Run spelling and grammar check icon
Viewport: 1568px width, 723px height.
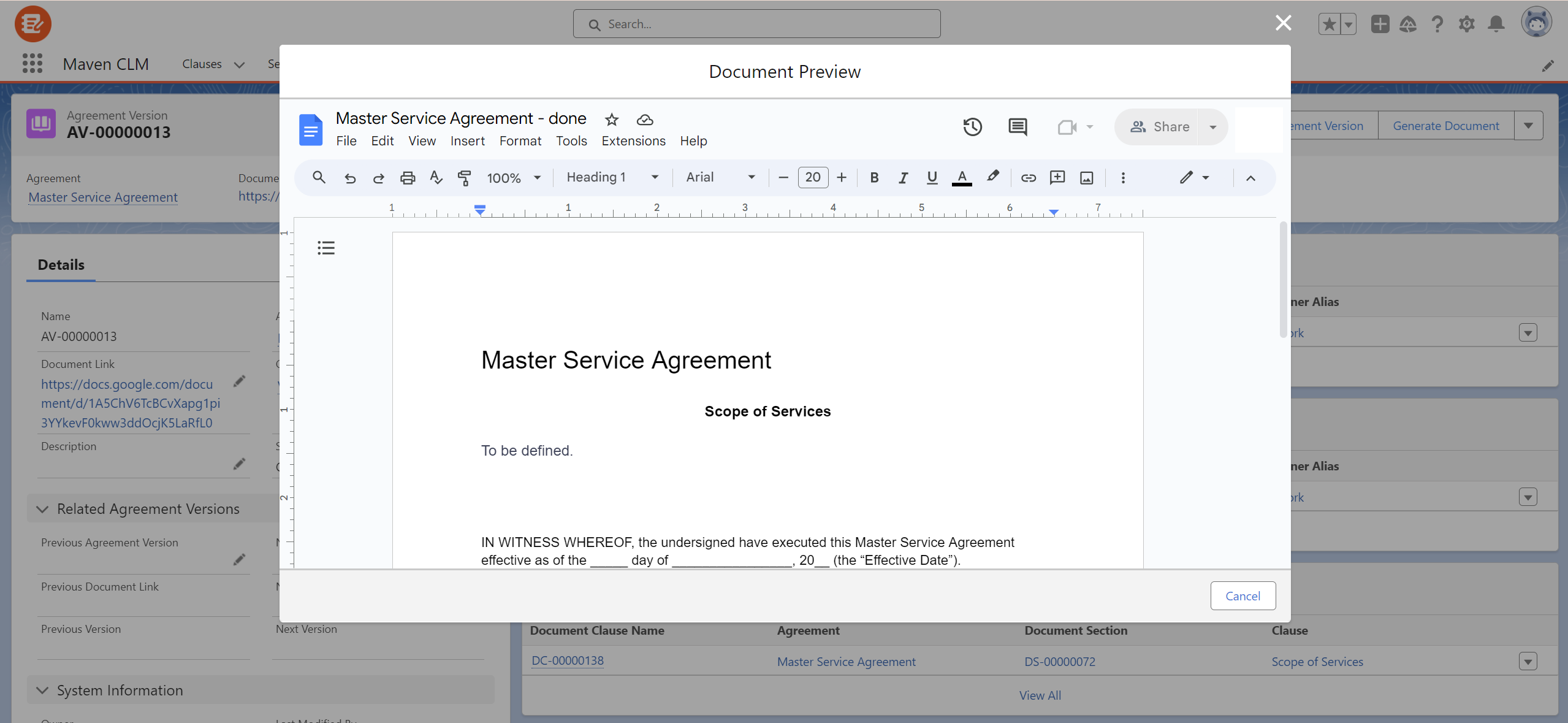436,178
